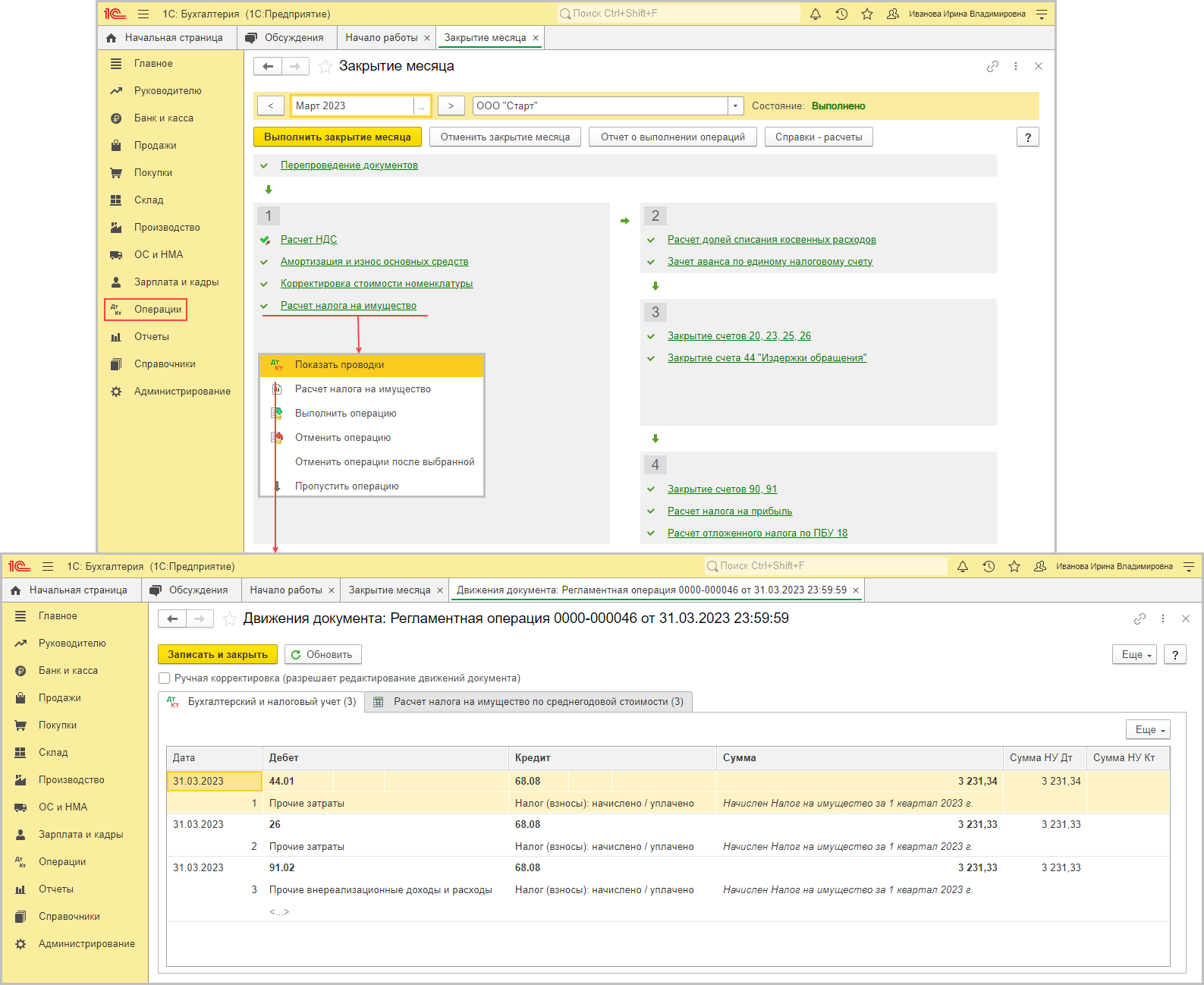1204x985 pixels.
Task: Close Закрытие месяца tab in bottom window
Action: pos(440,590)
